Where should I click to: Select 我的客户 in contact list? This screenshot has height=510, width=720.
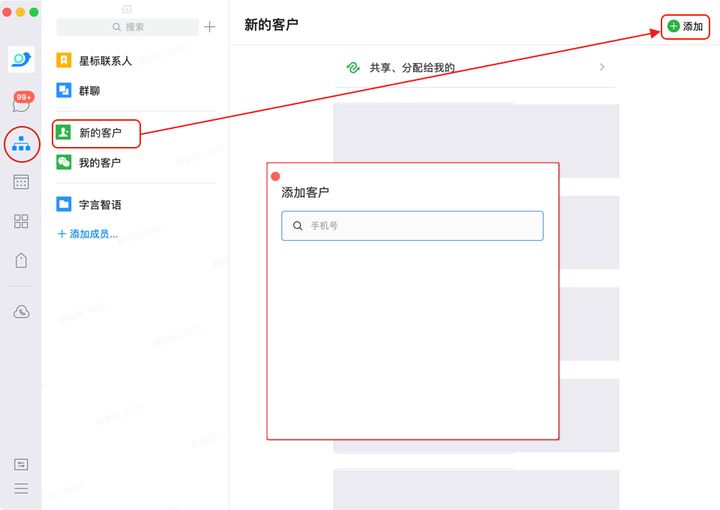coord(98,162)
